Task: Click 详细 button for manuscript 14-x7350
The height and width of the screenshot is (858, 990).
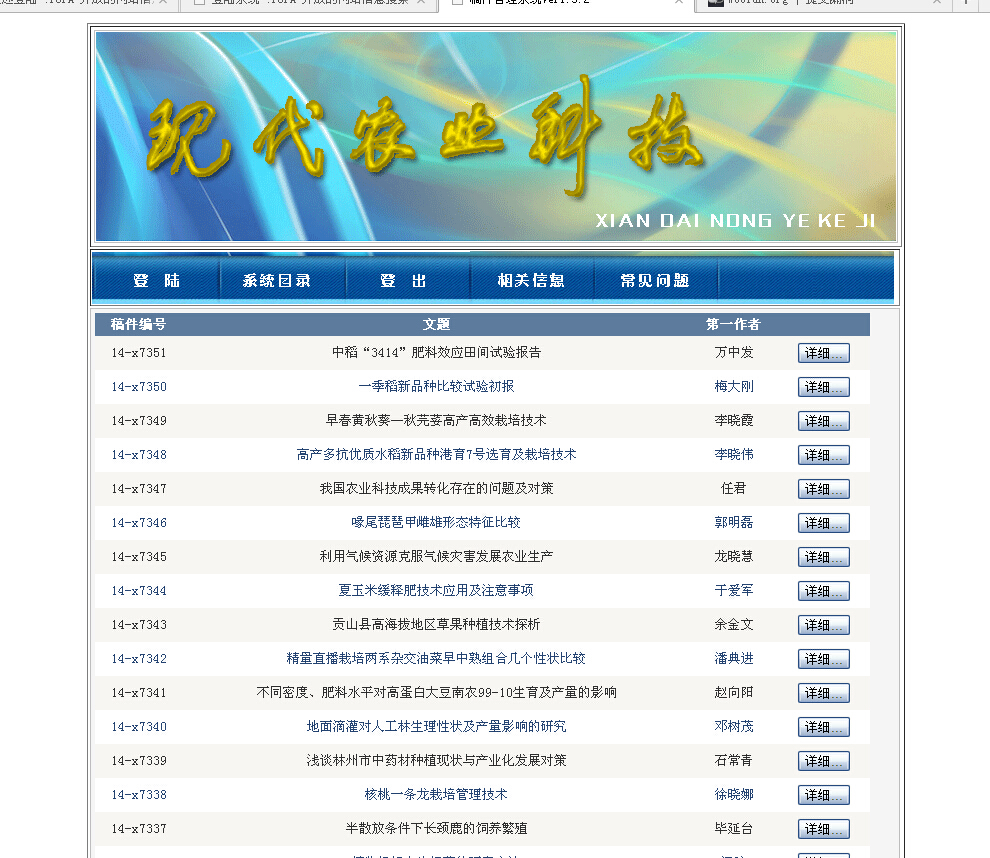Action: (x=823, y=387)
